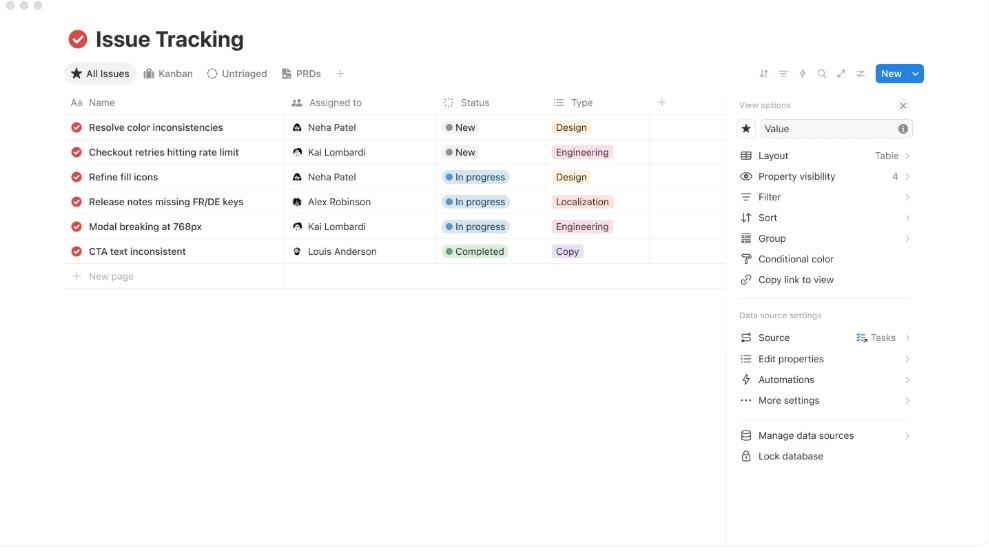Click the star view icon picker
The width and height of the screenshot is (989, 554).
point(746,129)
